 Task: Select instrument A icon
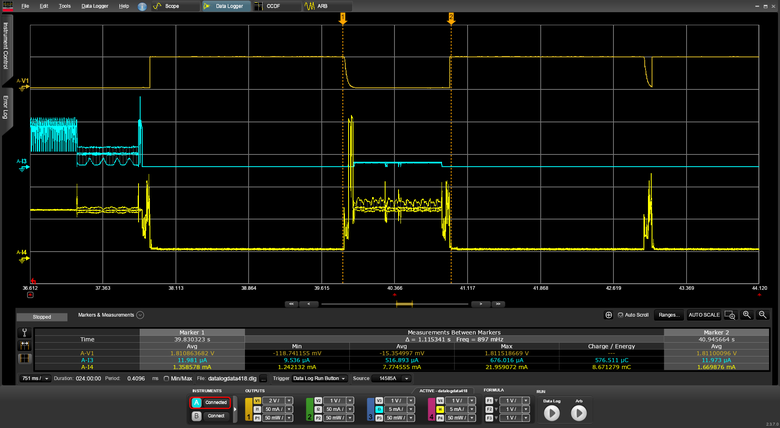[196, 403]
